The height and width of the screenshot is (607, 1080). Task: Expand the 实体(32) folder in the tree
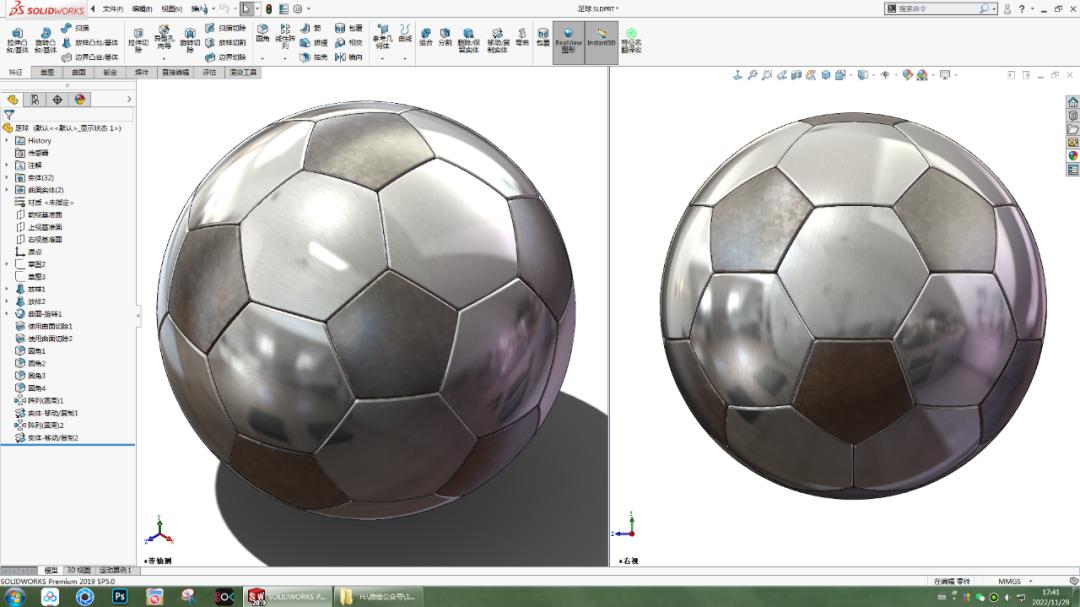click(6, 175)
